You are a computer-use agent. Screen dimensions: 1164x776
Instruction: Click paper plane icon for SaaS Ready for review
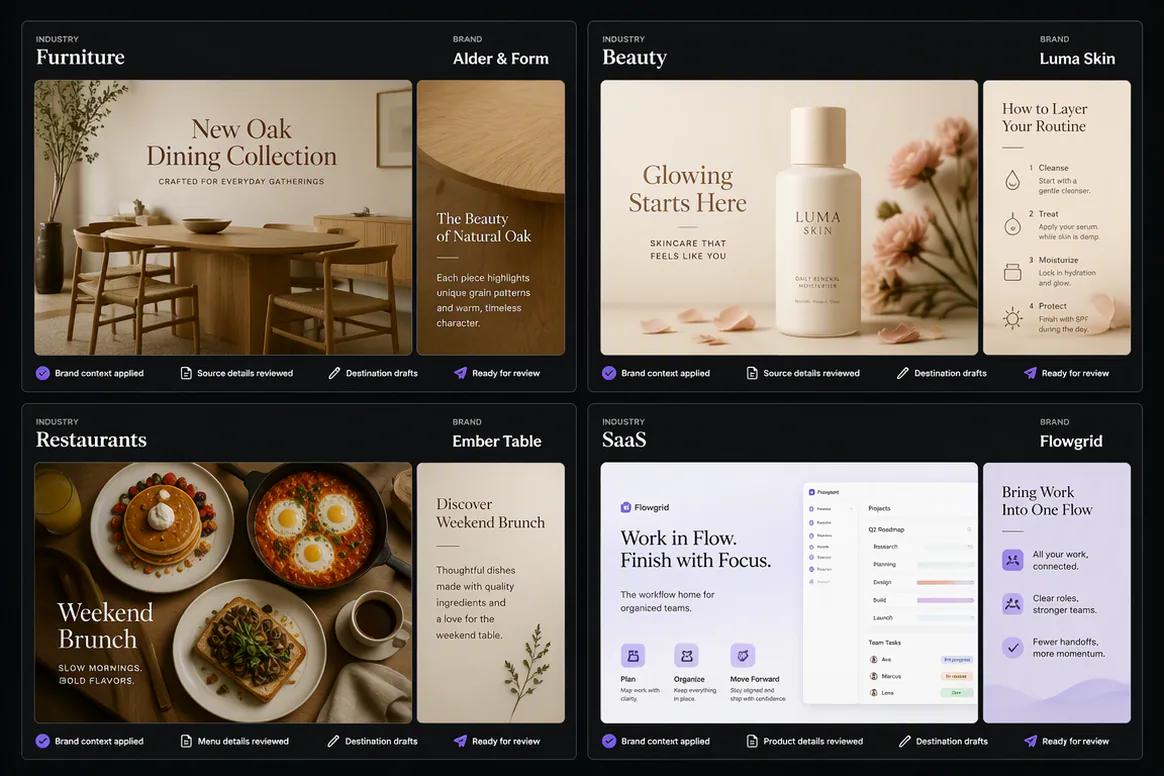(x=1030, y=740)
